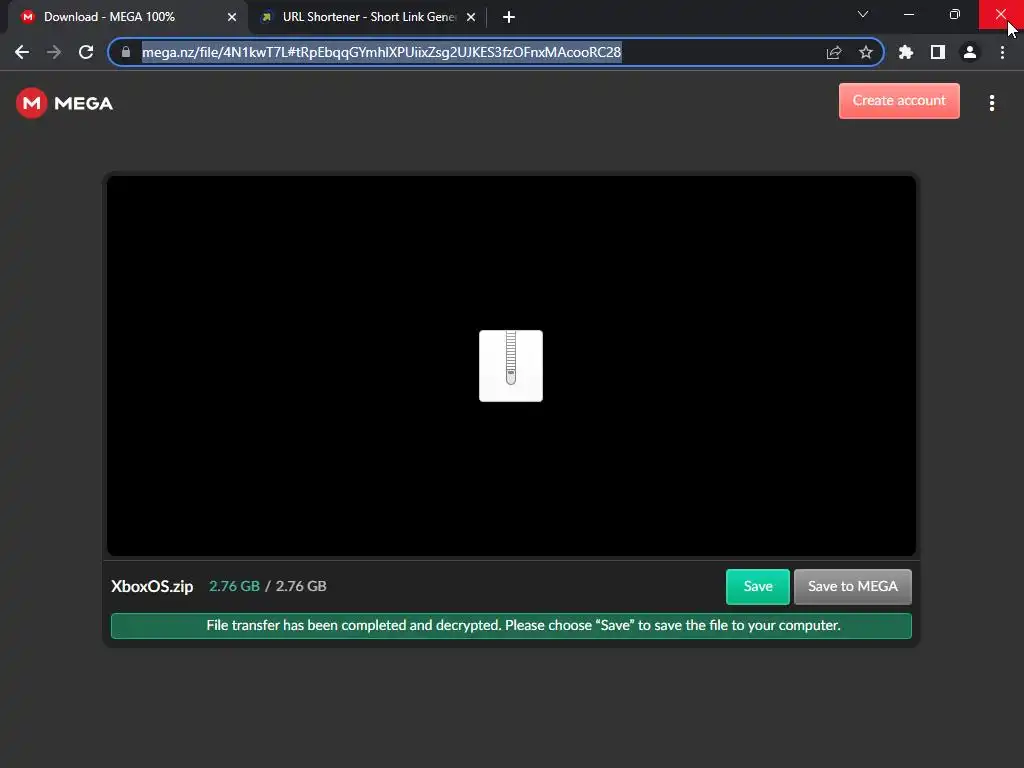Close the URL Shortener tab
The width and height of the screenshot is (1024, 768).
(x=471, y=17)
